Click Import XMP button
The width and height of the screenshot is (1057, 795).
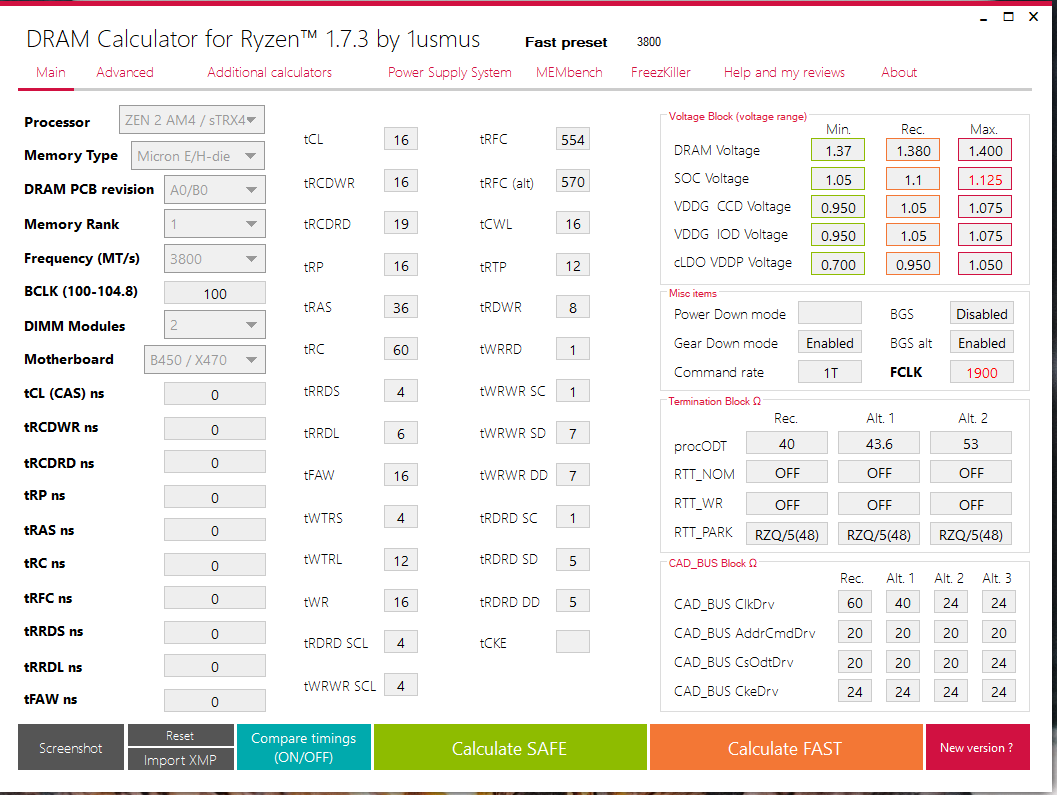(x=181, y=759)
